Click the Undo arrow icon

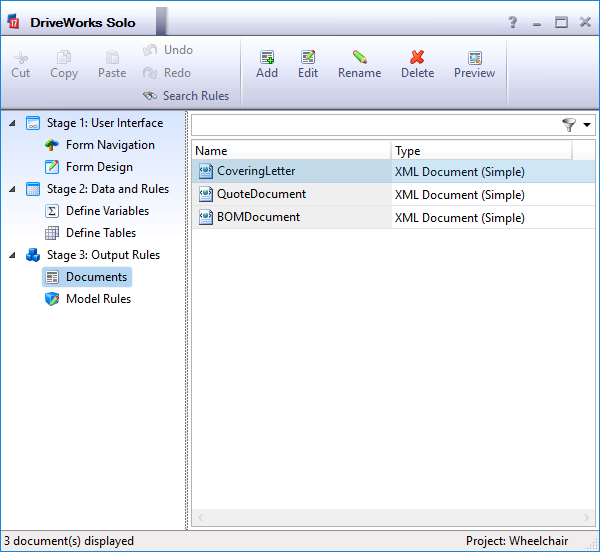pyautogui.click(x=150, y=50)
